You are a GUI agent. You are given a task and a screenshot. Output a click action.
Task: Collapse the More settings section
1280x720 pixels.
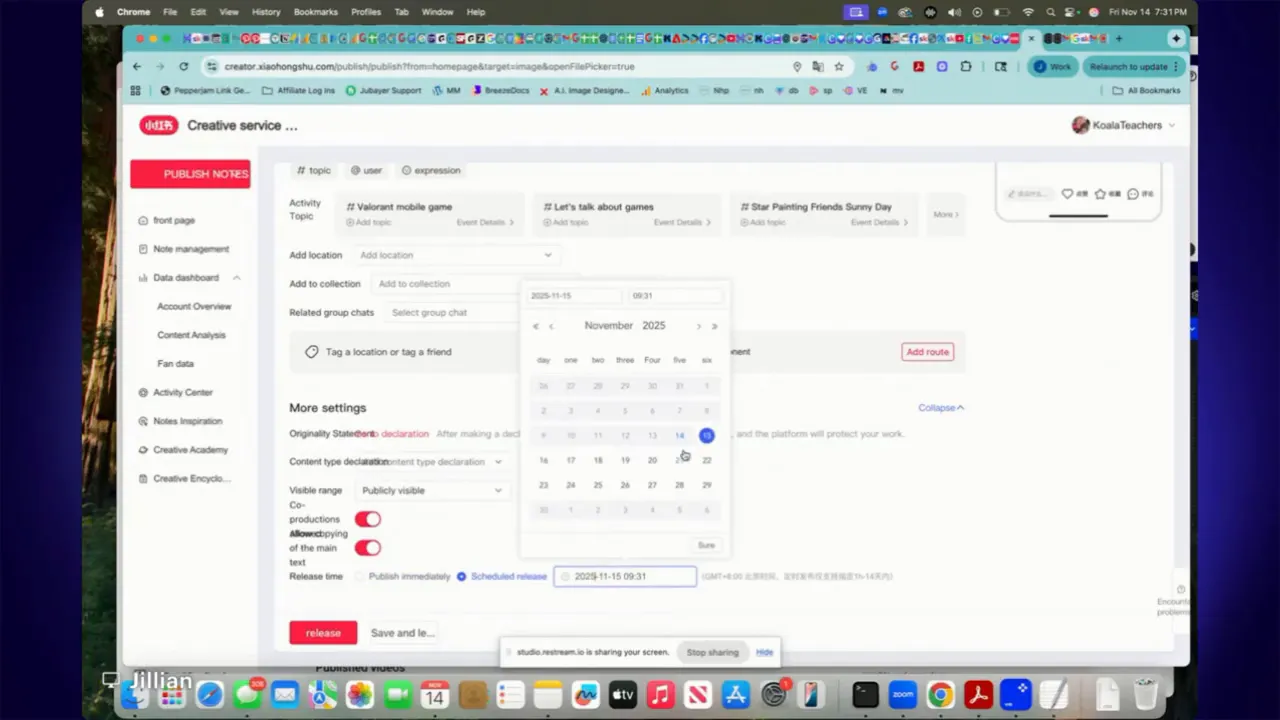pos(938,407)
